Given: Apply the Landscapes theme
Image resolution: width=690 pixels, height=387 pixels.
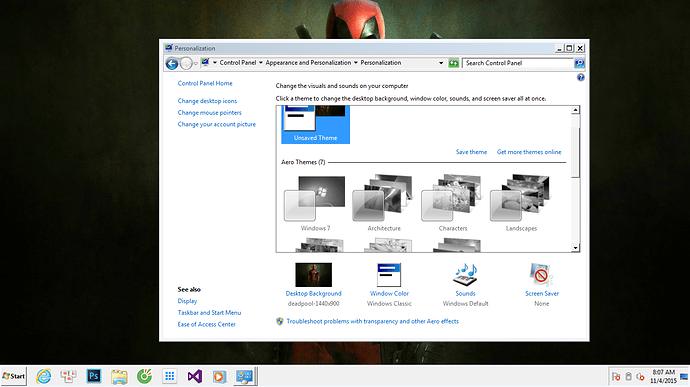Looking at the screenshot, I should click(x=521, y=204).
